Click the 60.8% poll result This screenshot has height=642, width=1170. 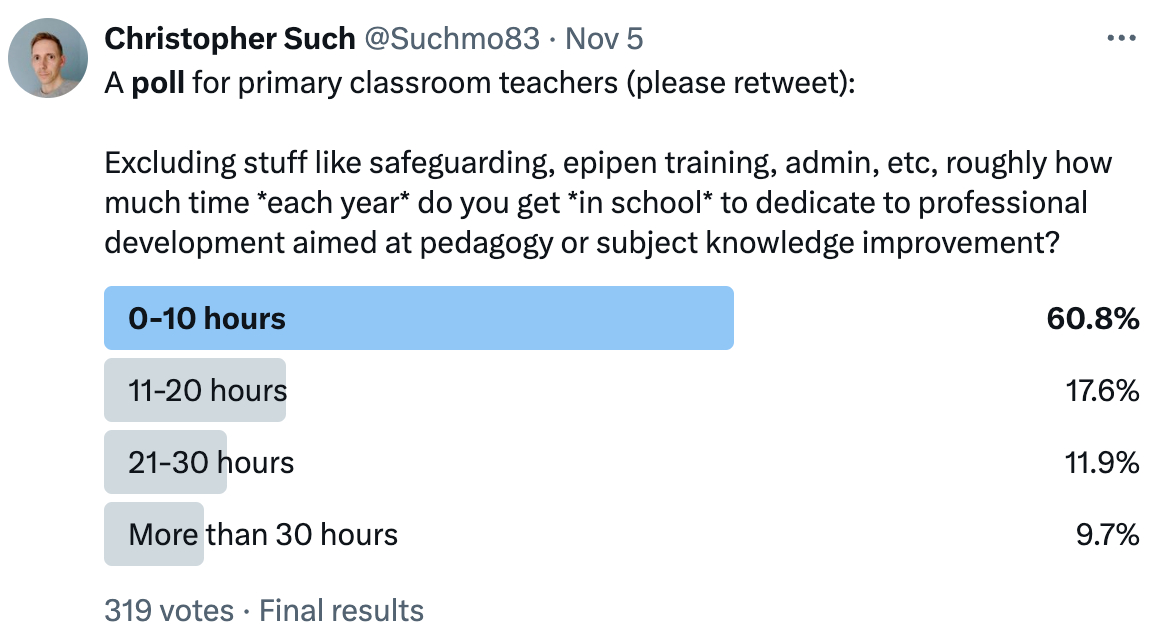[x=1093, y=319]
